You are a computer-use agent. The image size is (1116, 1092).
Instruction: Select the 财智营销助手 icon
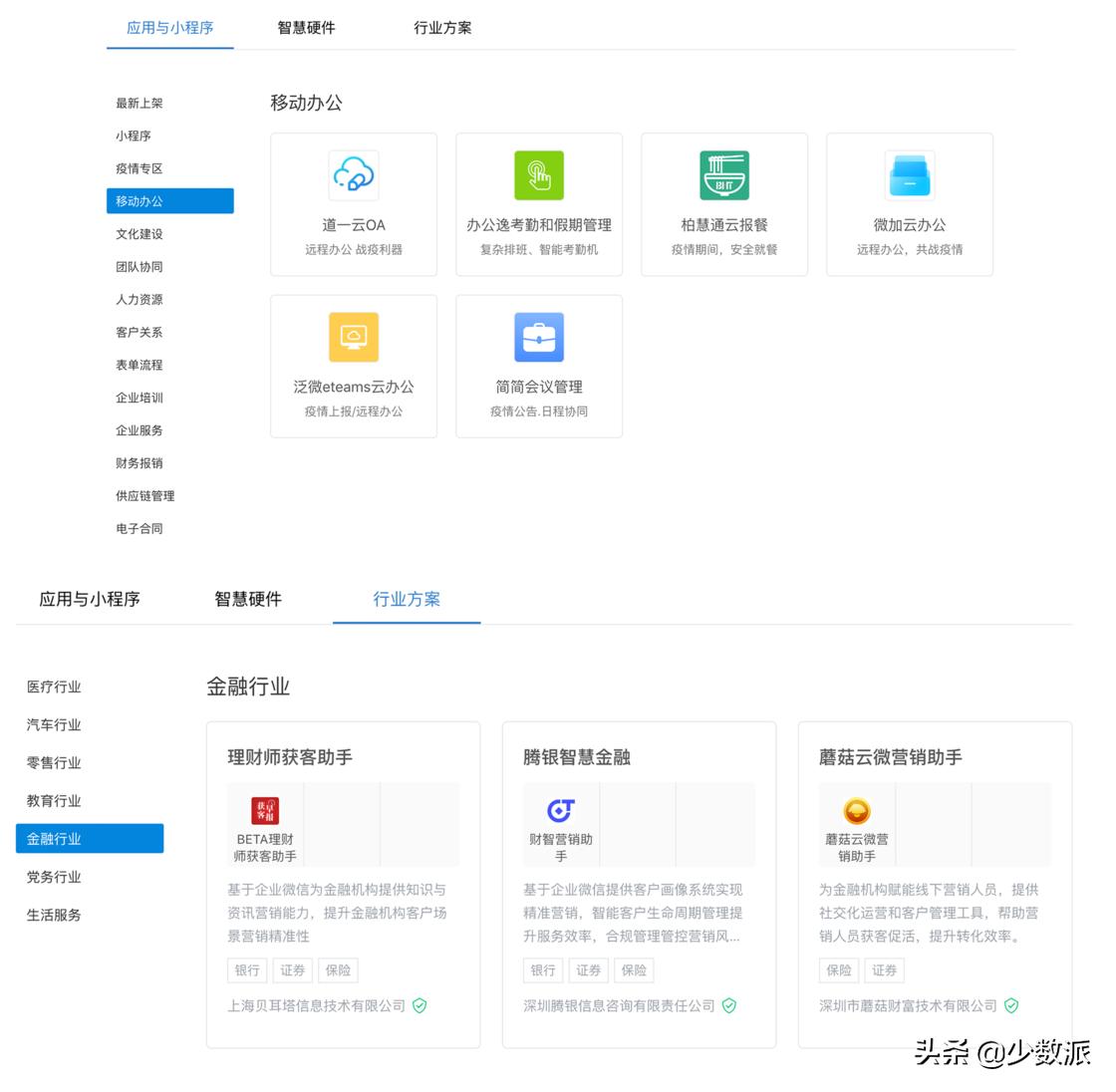click(560, 810)
